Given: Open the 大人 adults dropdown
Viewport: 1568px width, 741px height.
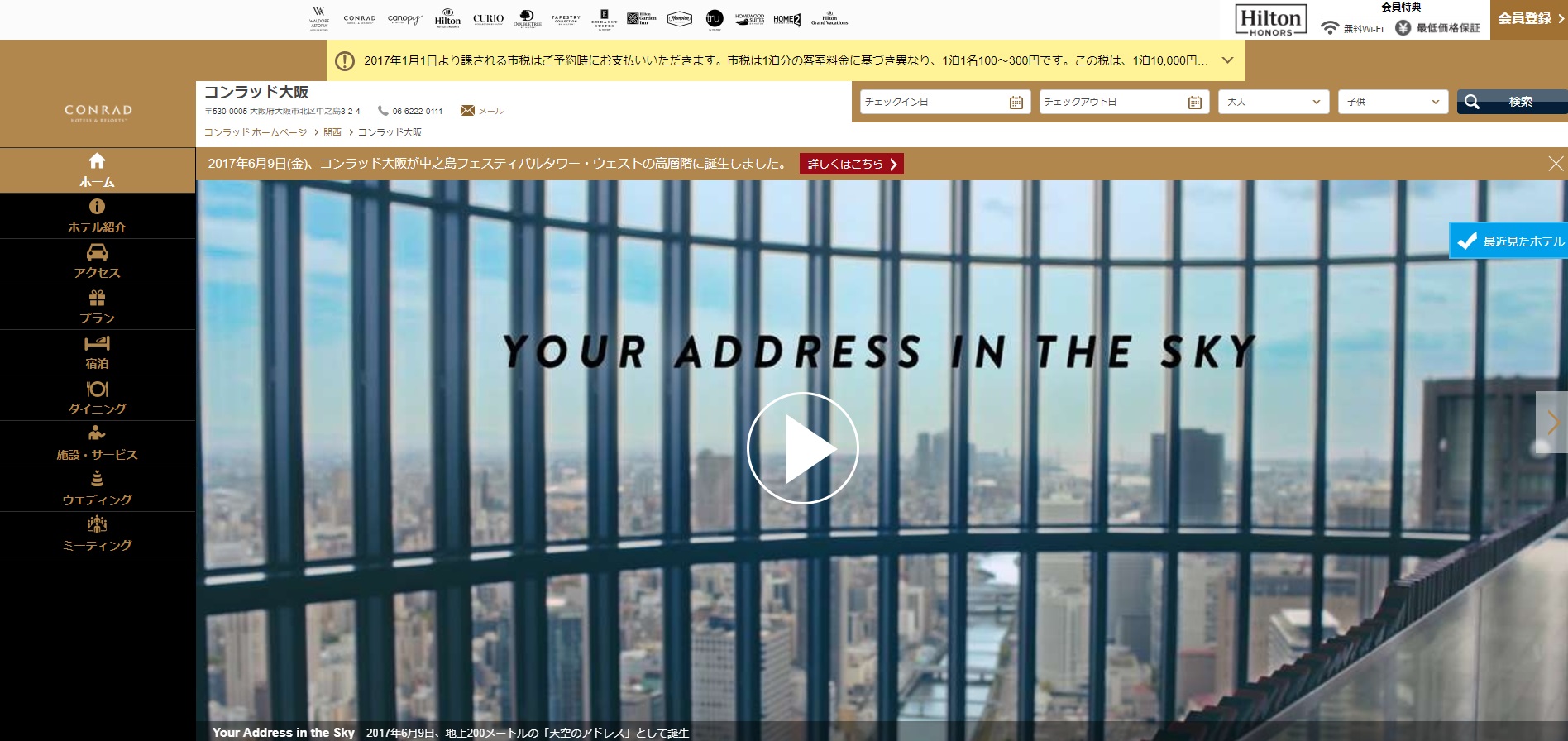Looking at the screenshot, I should point(1274,102).
